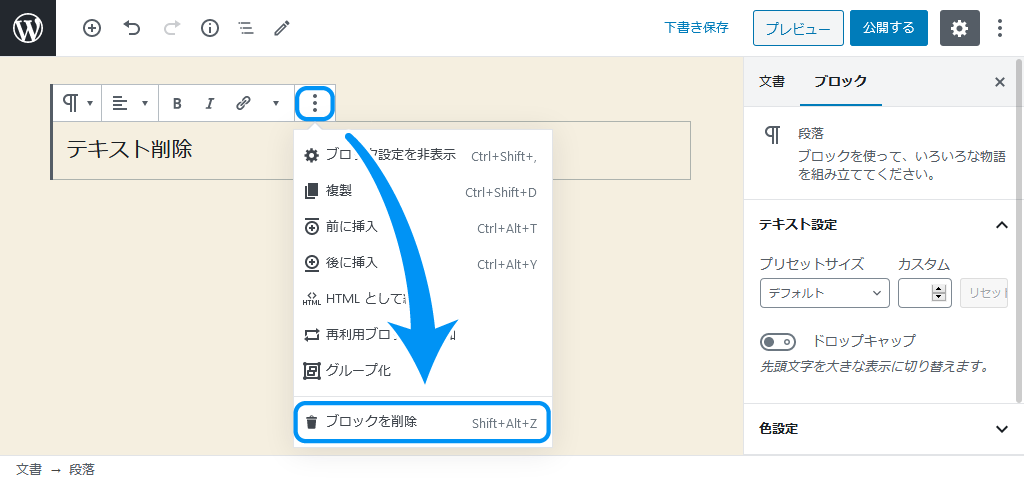This screenshot has height=480, width=1024.
Task: Click the 段落 block paragraph icon in sidebar
Action: click(x=772, y=135)
